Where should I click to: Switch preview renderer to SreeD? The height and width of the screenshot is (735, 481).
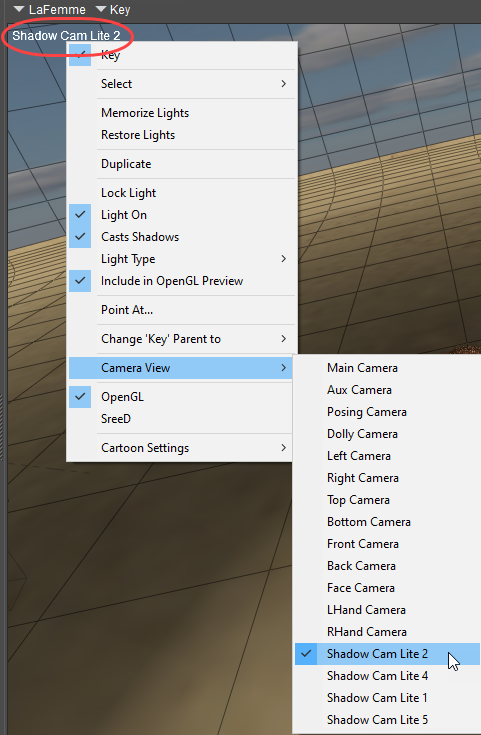click(116, 419)
